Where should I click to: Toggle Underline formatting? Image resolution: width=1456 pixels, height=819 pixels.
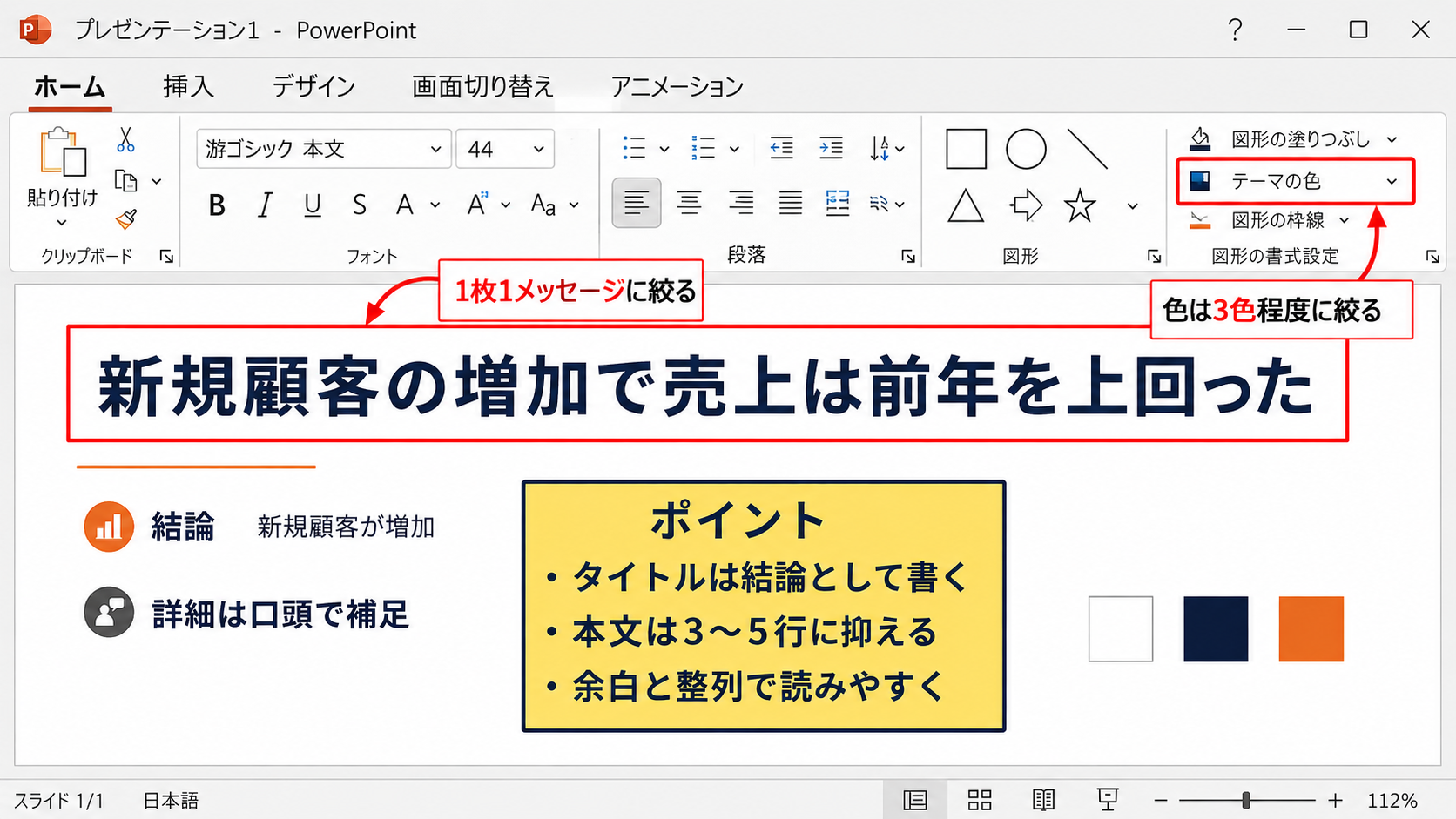tap(312, 205)
